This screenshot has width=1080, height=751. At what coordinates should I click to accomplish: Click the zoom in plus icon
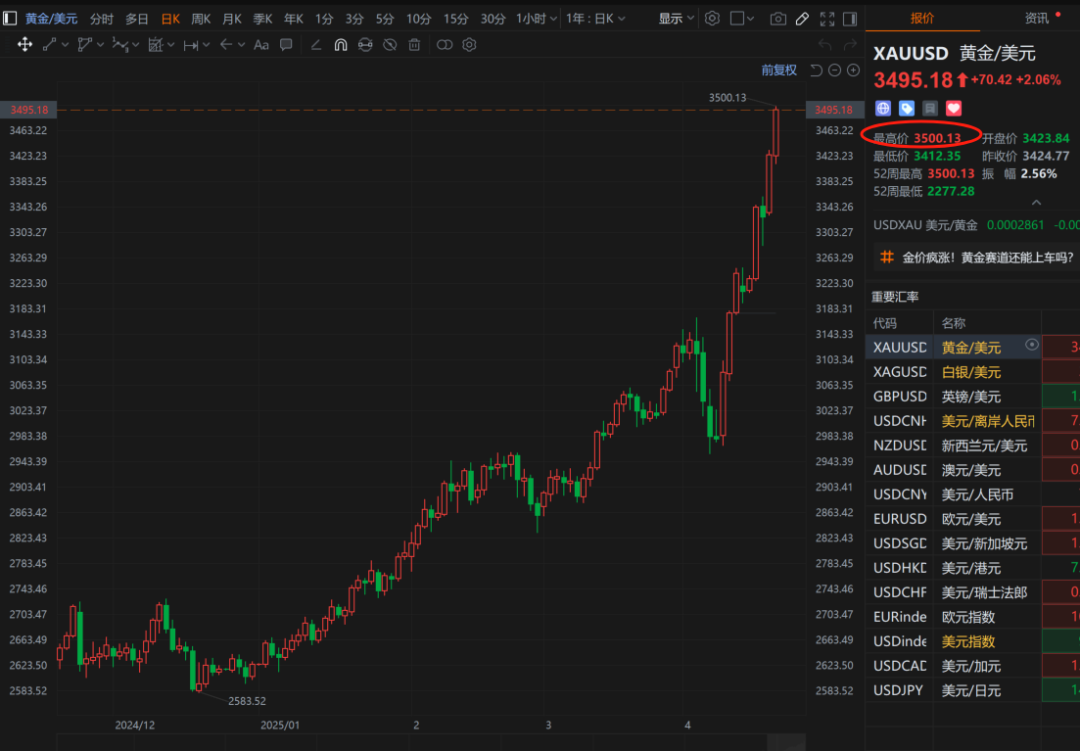(853, 70)
